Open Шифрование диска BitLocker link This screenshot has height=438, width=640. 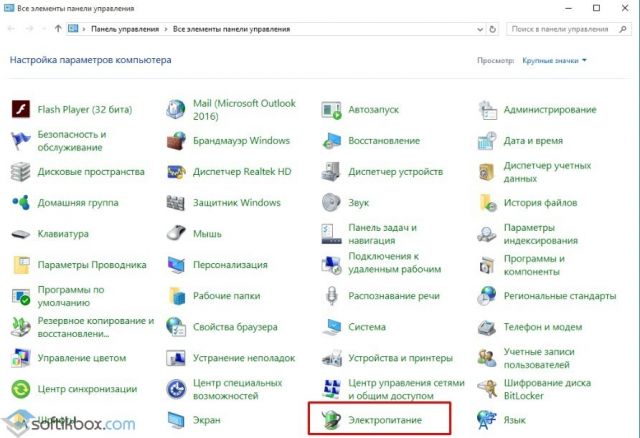(x=547, y=389)
